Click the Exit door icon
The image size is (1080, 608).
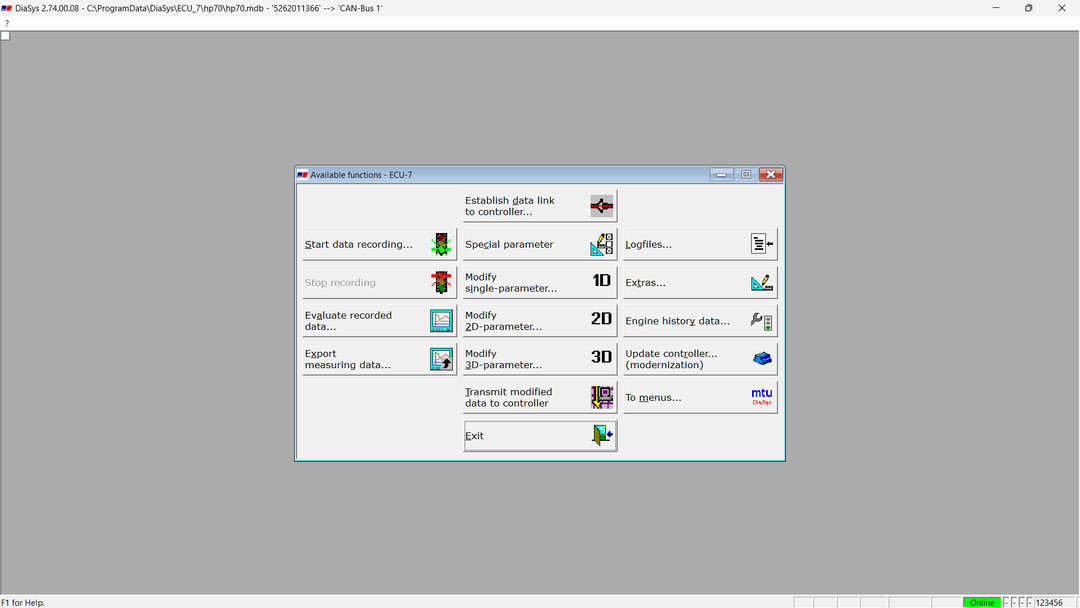click(601, 435)
